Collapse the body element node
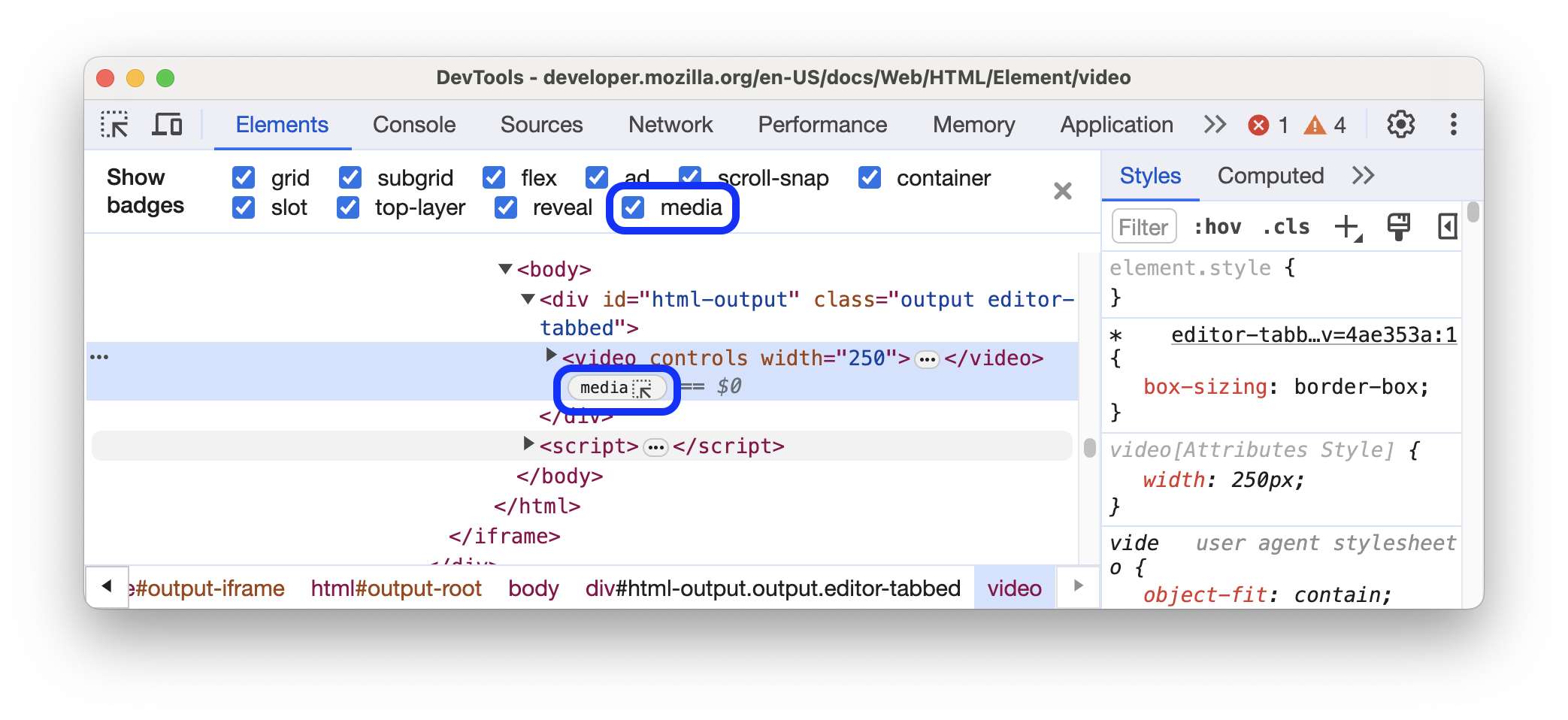 pos(505,269)
